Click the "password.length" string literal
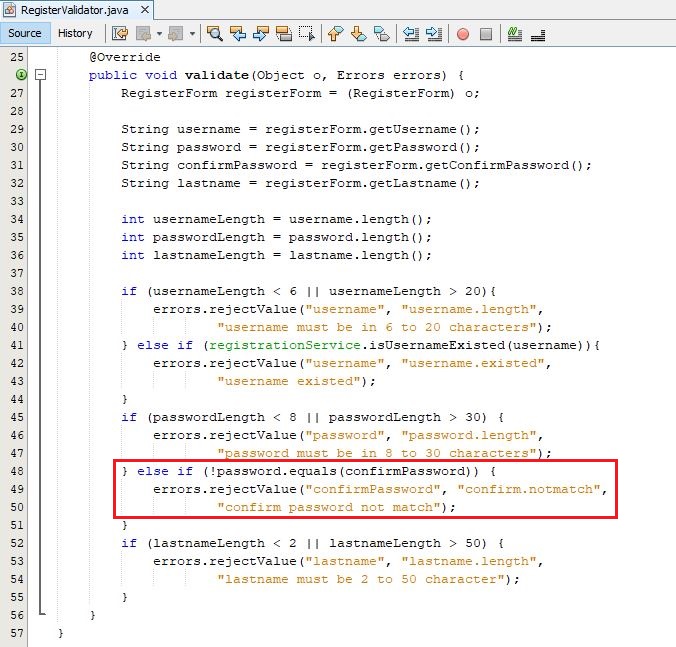676x647 pixels. pos(469,435)
